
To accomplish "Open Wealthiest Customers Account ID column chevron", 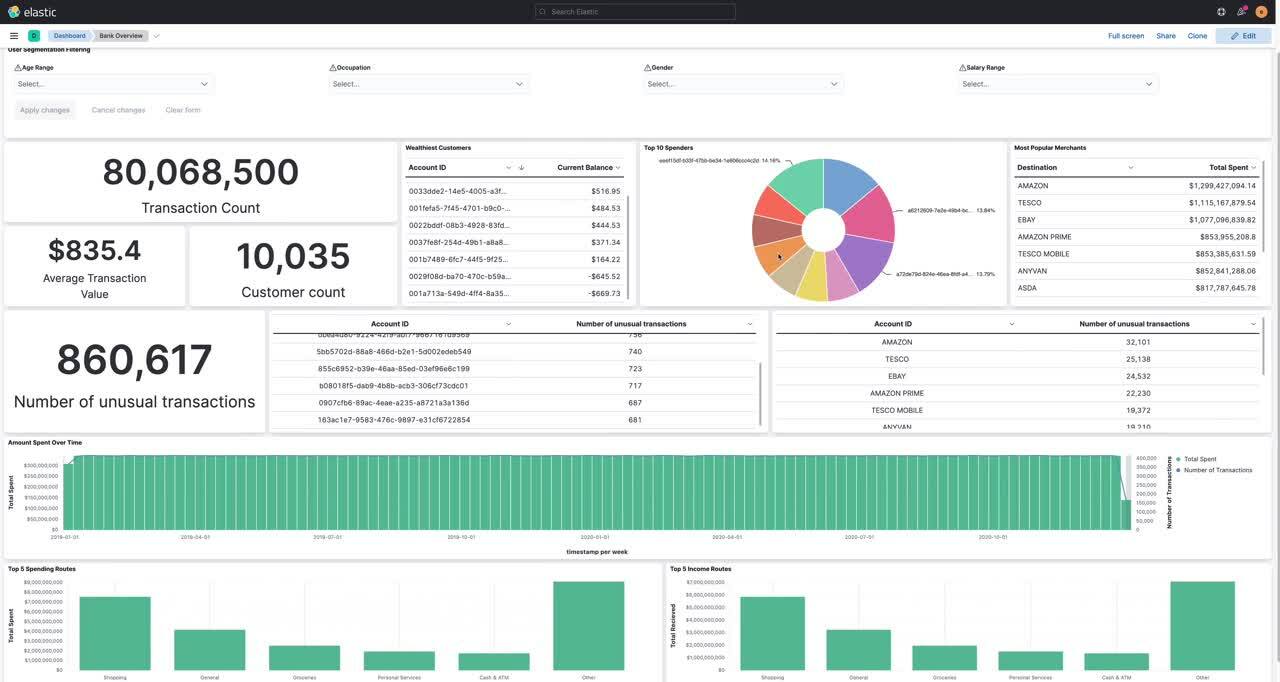I will pos(508,168).
